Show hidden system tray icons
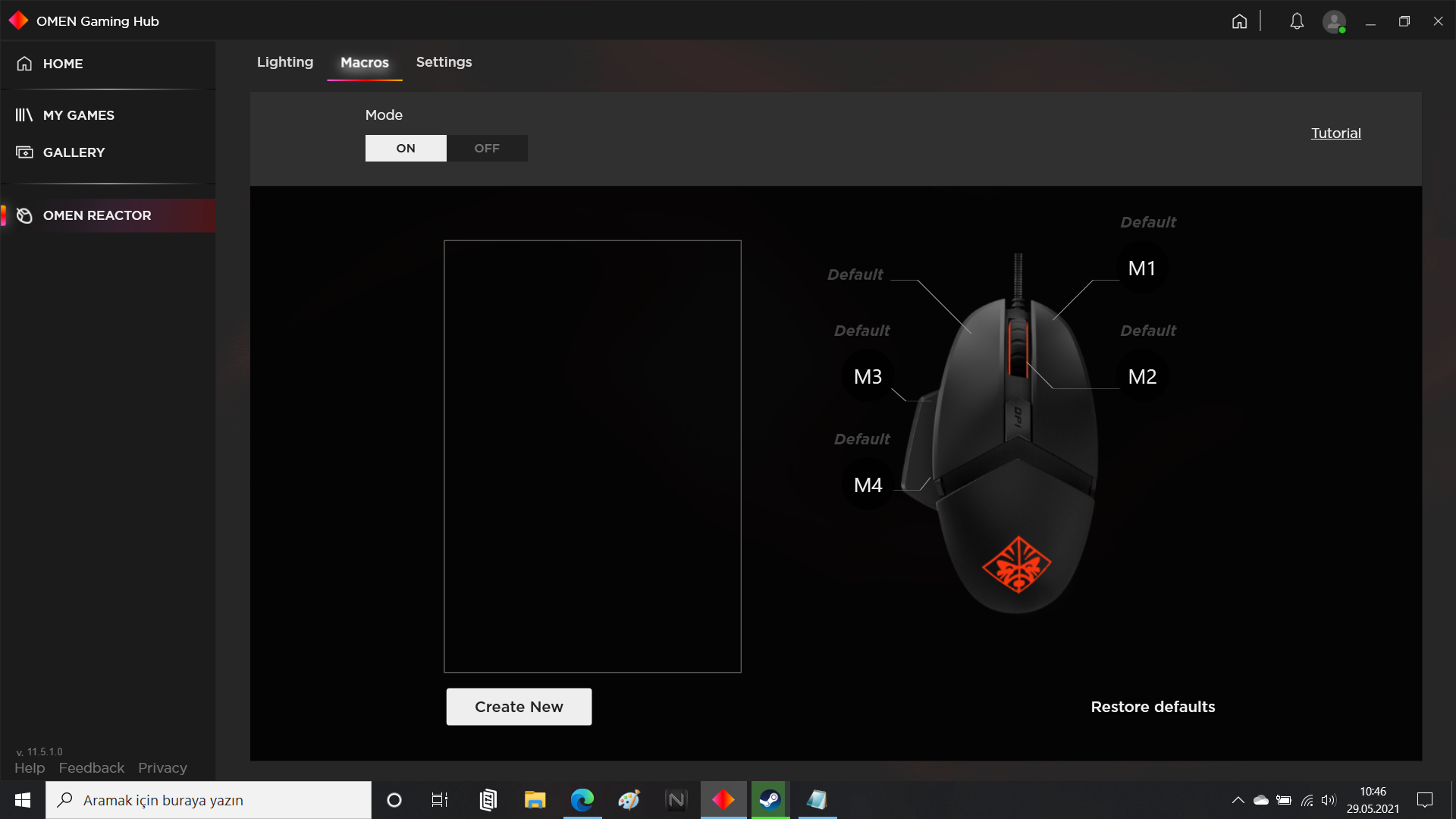The image size is (1456, 819). coord(1238,800)
